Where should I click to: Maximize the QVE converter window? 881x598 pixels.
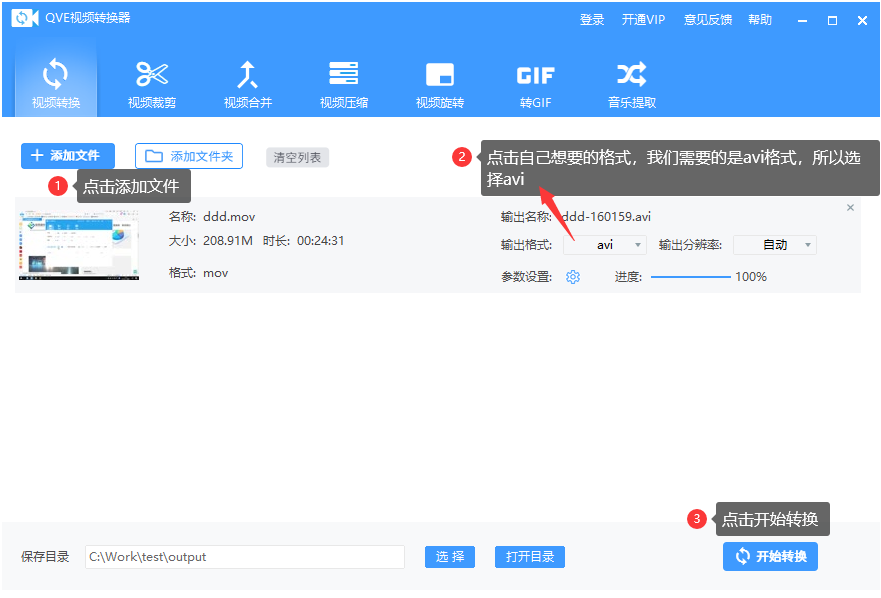point(833,21)
